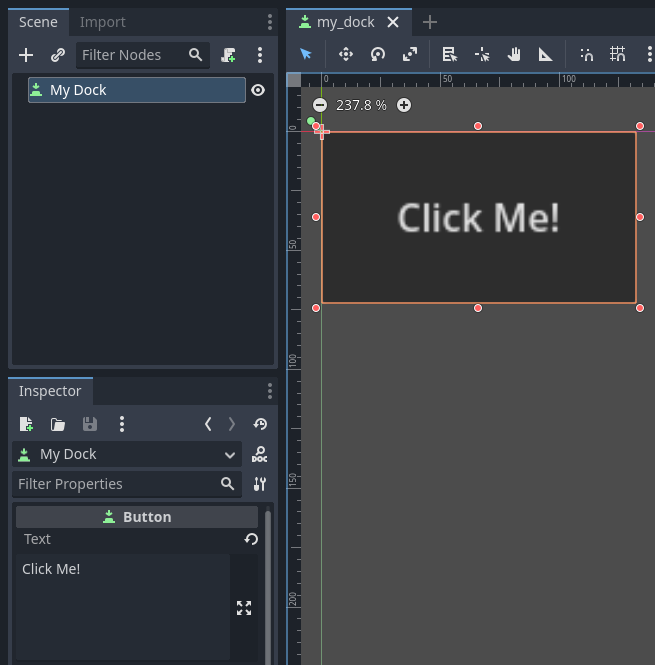Click the Instantiate Child Scene link icon

click(x=57, y=55)
